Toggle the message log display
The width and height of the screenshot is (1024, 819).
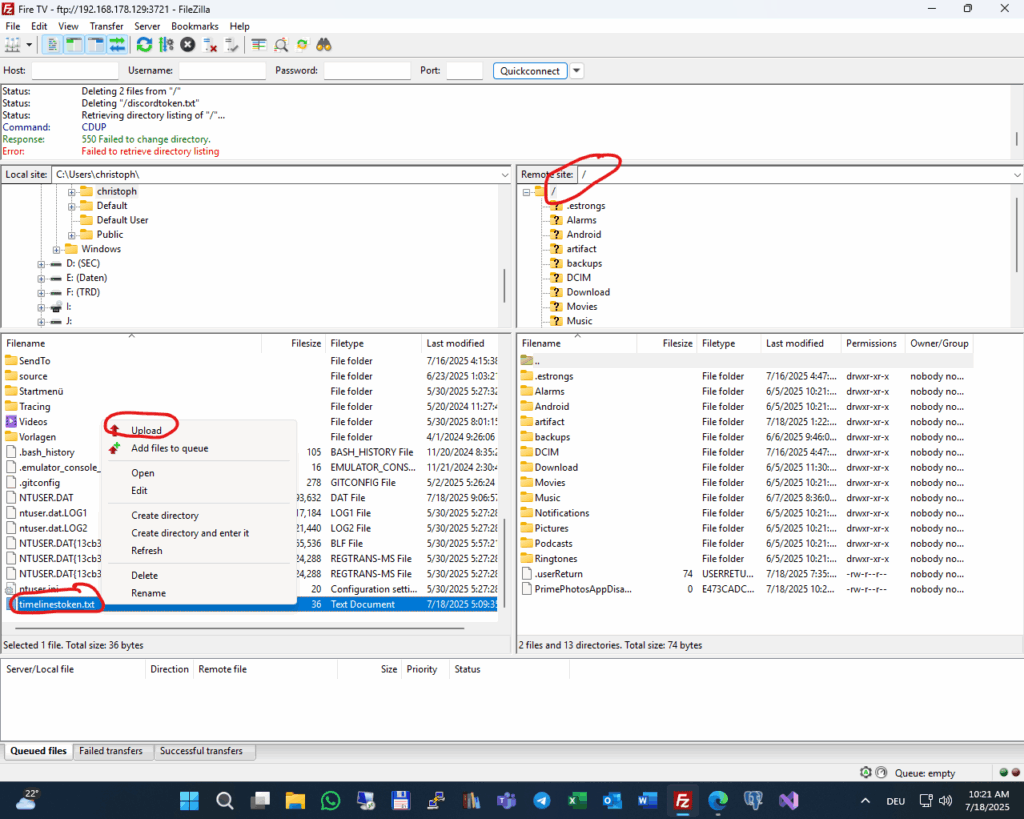(52, 45)
